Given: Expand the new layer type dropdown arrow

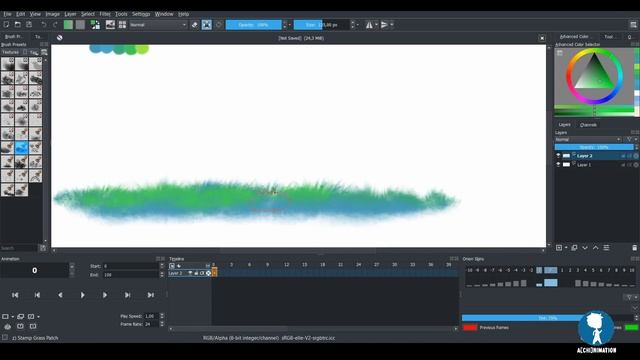Looking at the screenshot, I should [x=566, y=248].
